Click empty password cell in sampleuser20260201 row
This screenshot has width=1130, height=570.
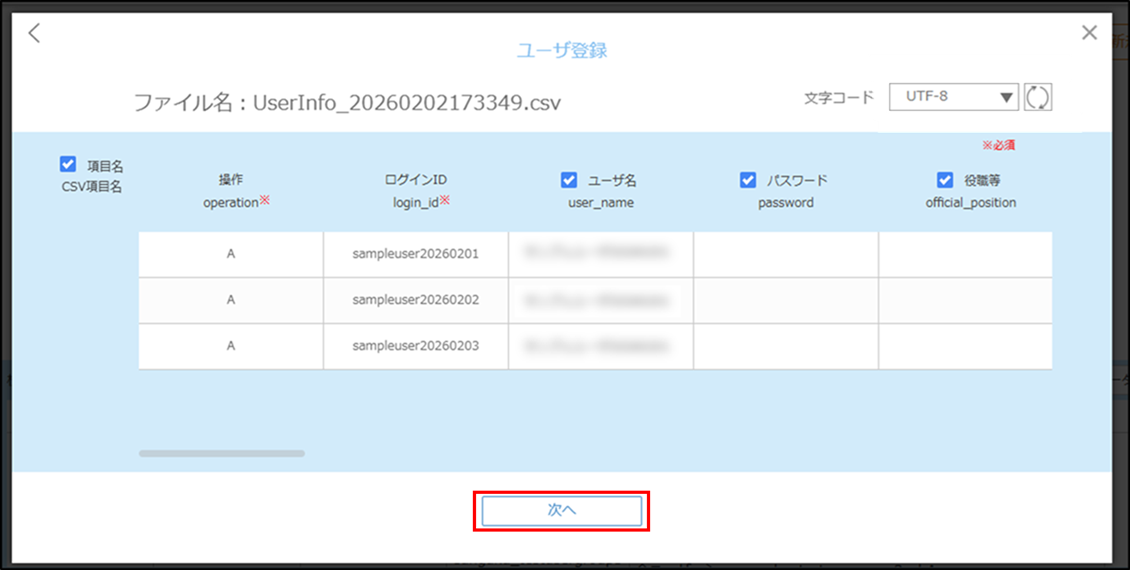pos(786,254)
